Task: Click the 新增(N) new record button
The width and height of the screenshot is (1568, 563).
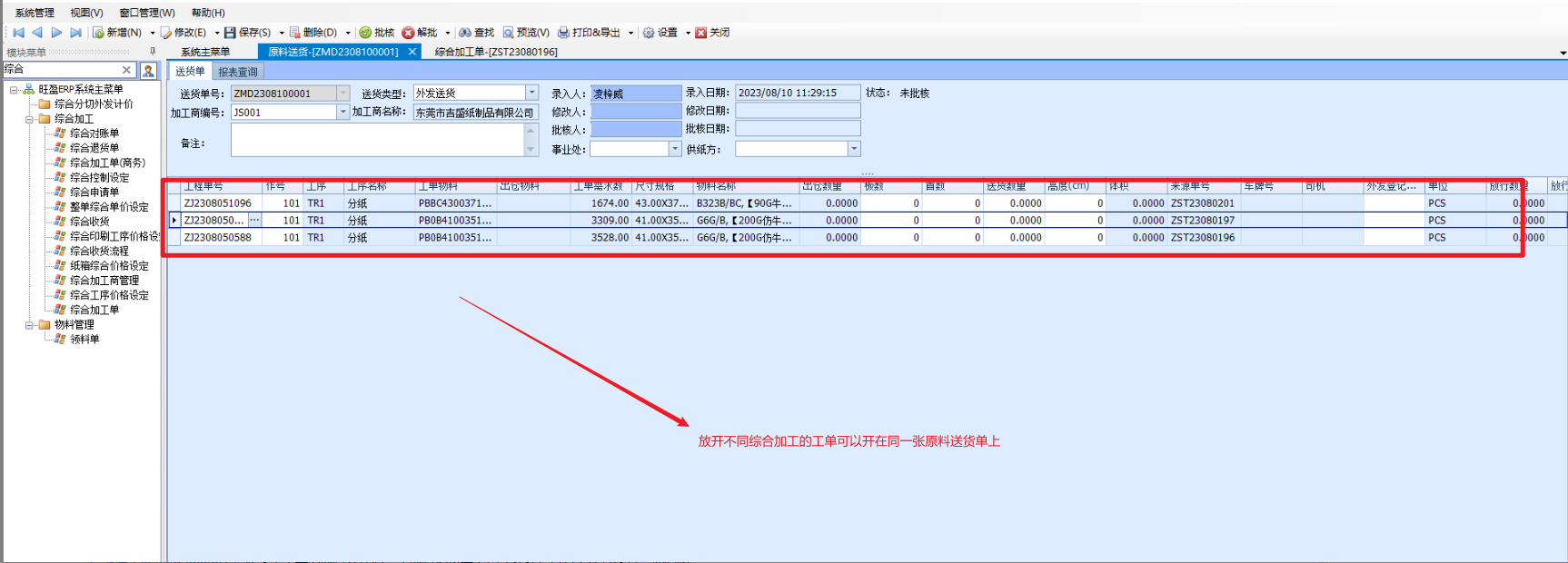Action: pyautogui.click(x=117, y=33)
